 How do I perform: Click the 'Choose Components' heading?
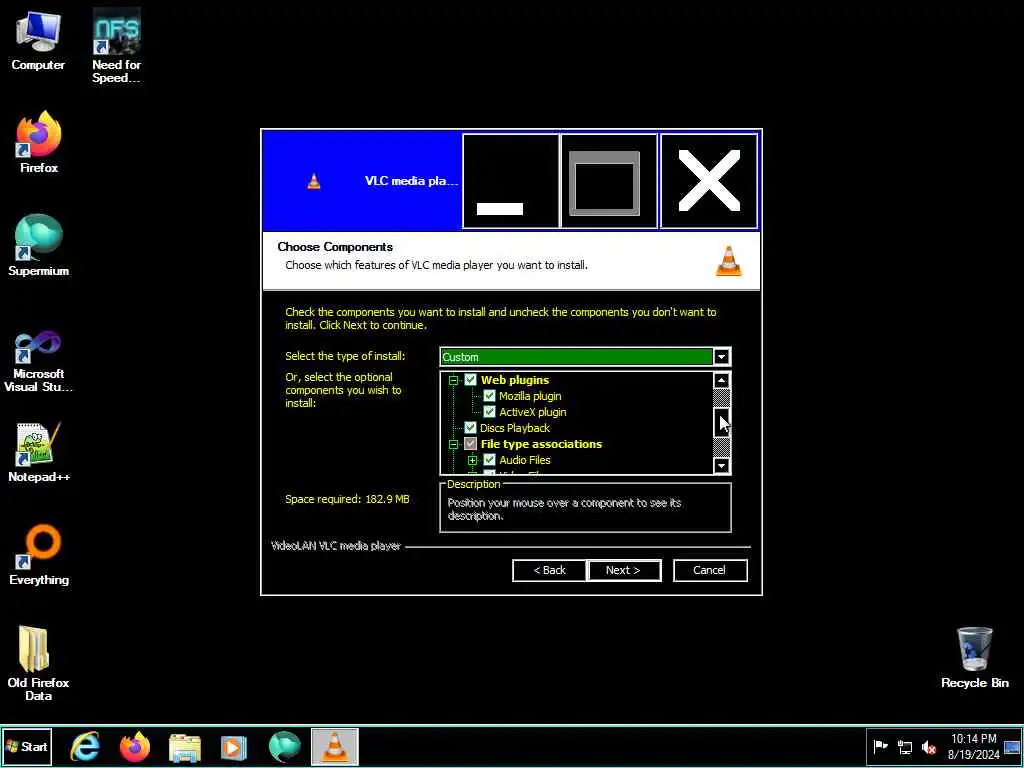pyautogui.click(x=335, y=247)
